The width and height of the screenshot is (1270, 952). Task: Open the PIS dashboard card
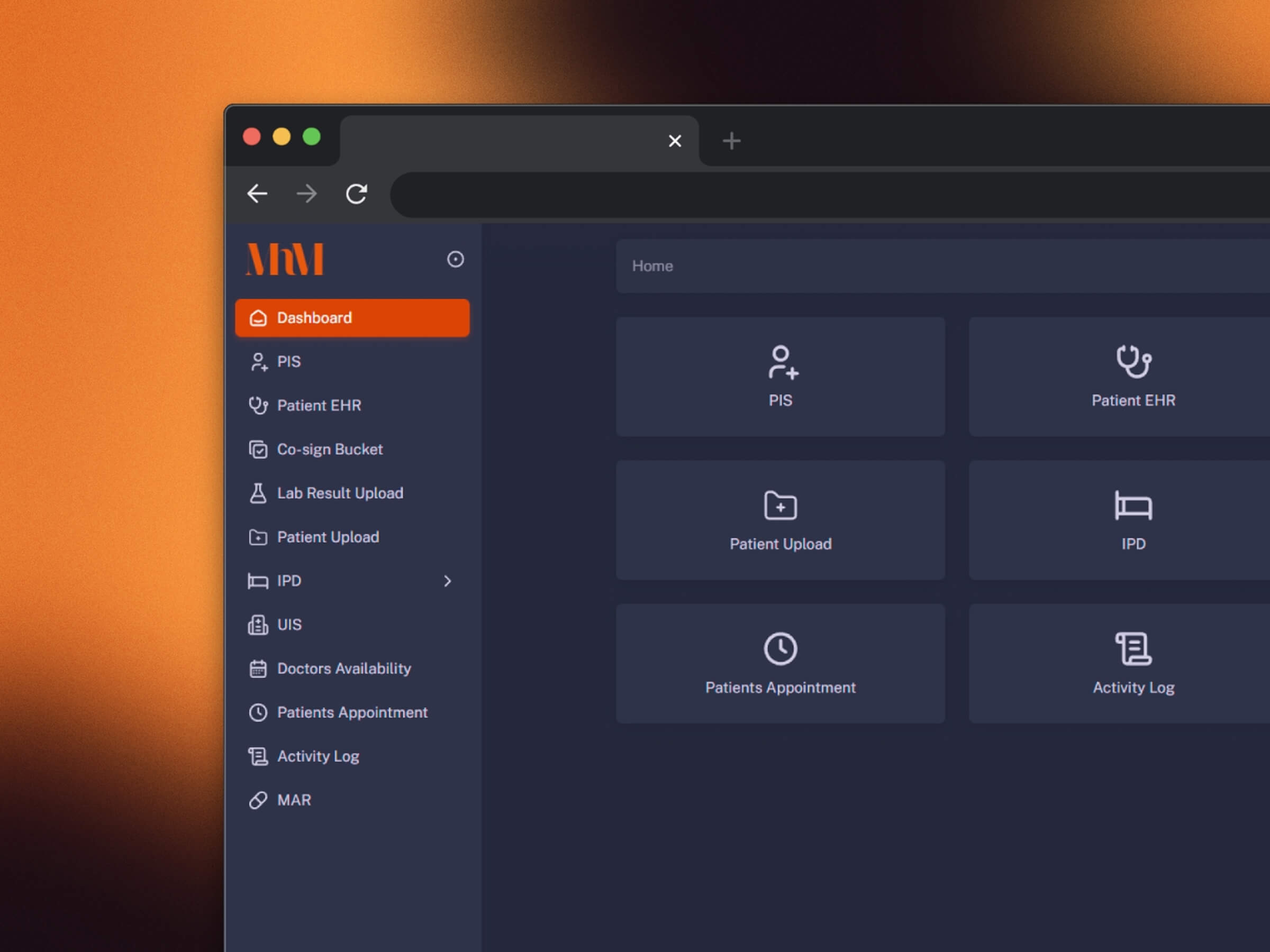point(781,377)
